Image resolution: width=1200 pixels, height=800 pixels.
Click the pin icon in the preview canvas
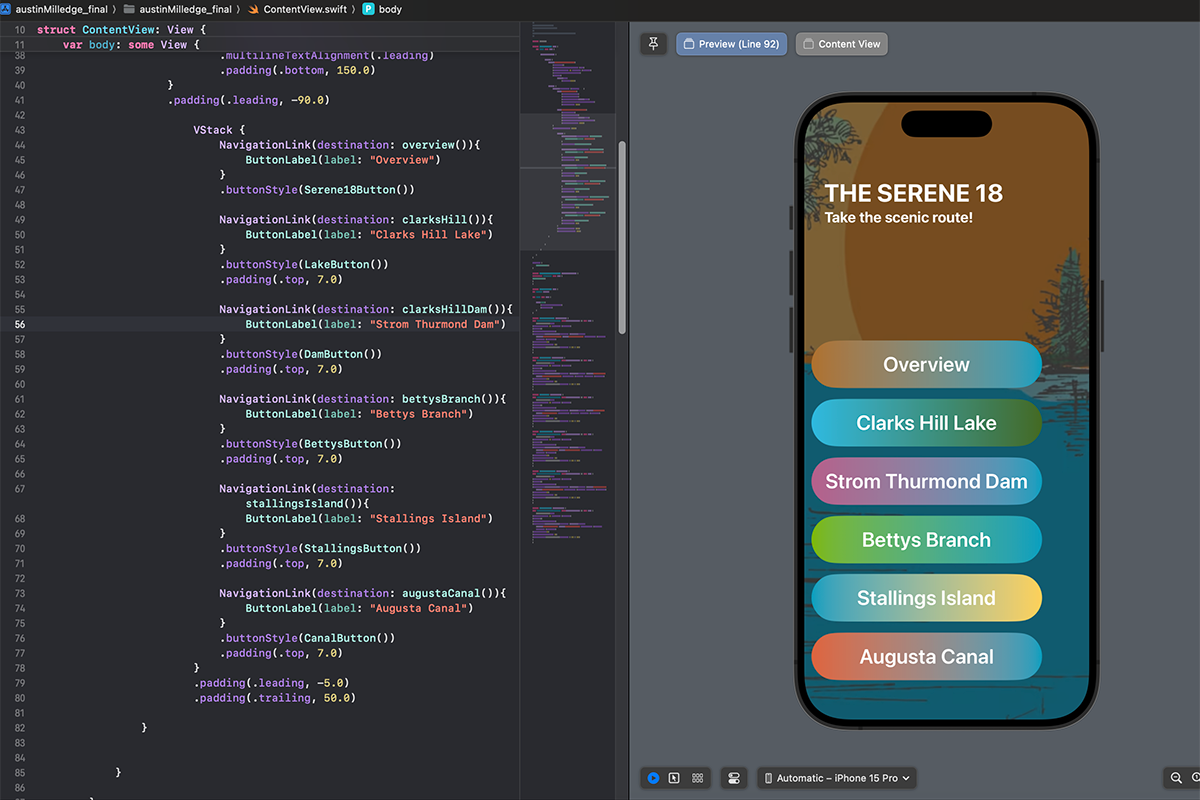point(654,43)
